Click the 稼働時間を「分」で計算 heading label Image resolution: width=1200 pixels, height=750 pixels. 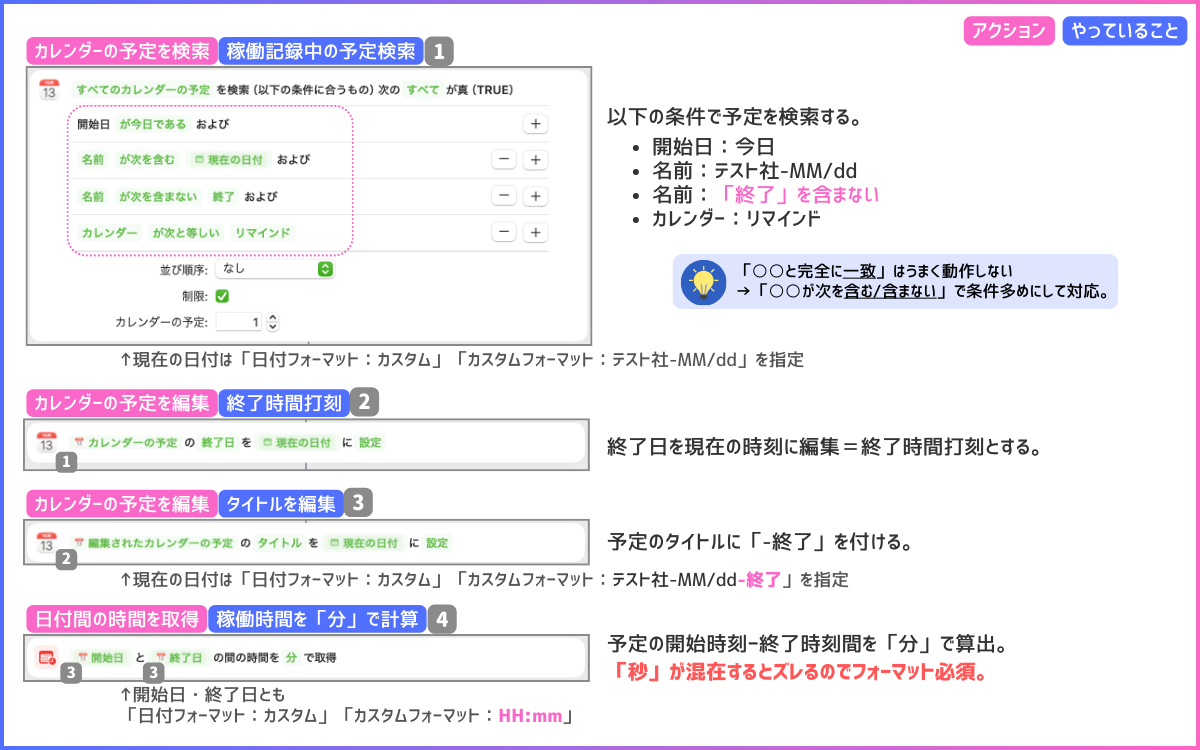click(318, 619)
